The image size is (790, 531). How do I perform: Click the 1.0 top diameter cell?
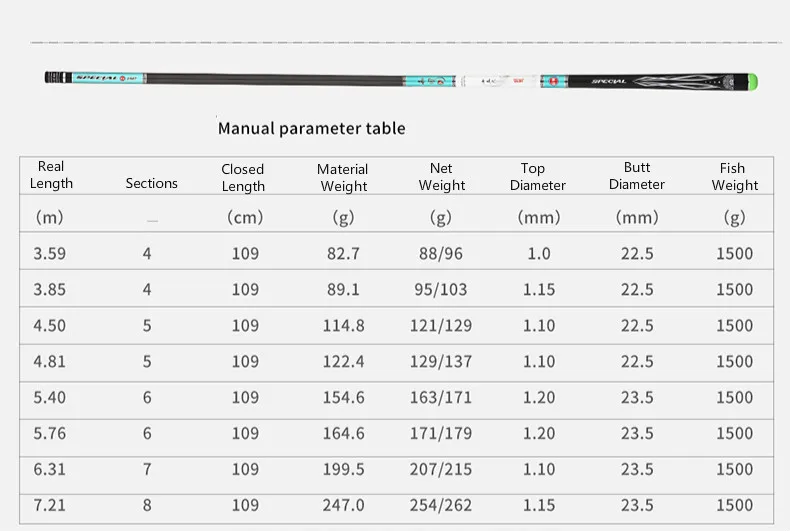click(538, 254)
